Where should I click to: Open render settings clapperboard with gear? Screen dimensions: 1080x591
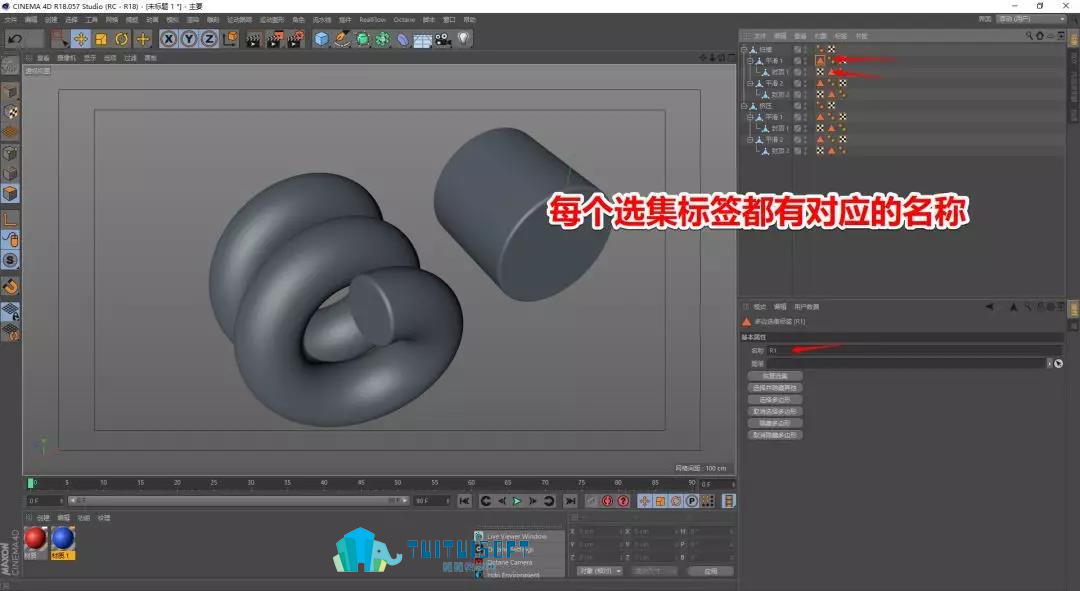296,39
